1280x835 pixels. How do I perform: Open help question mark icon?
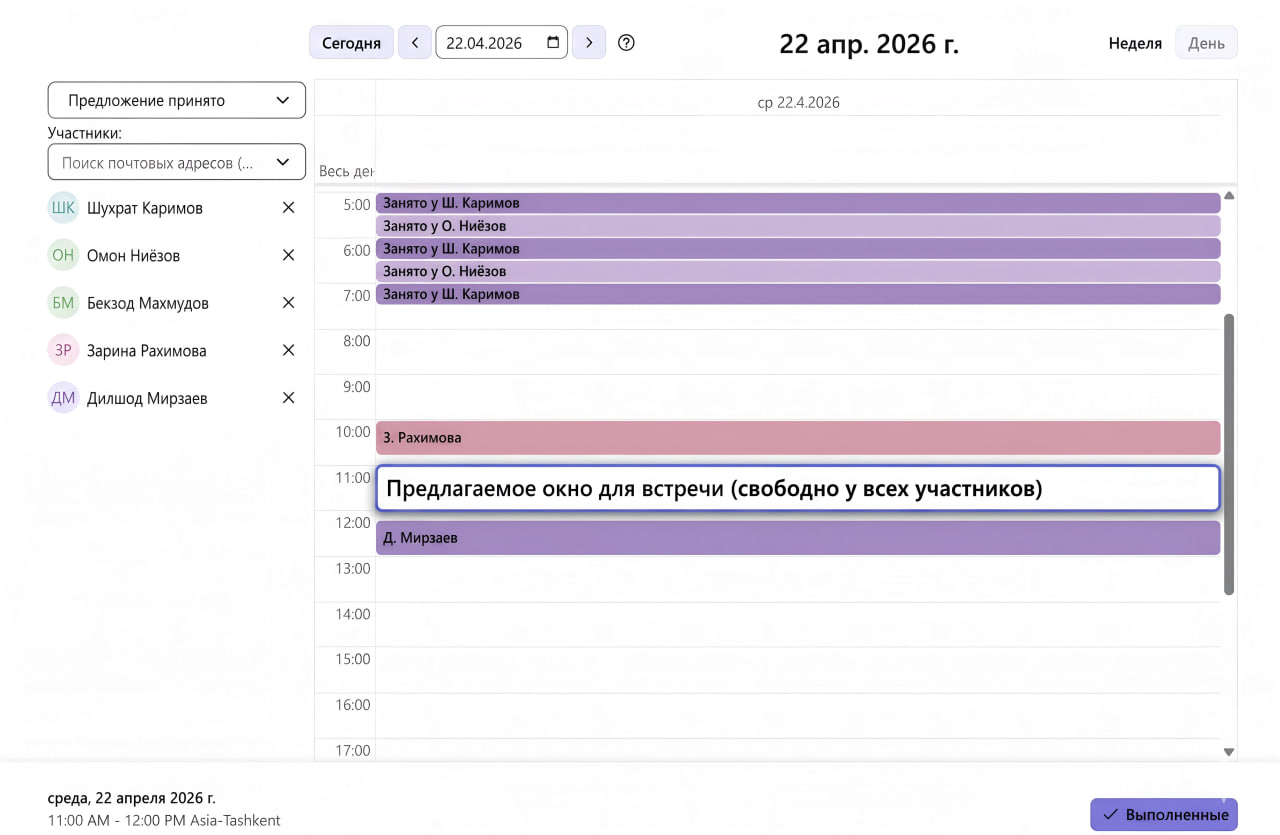click(x=627, y=43)
